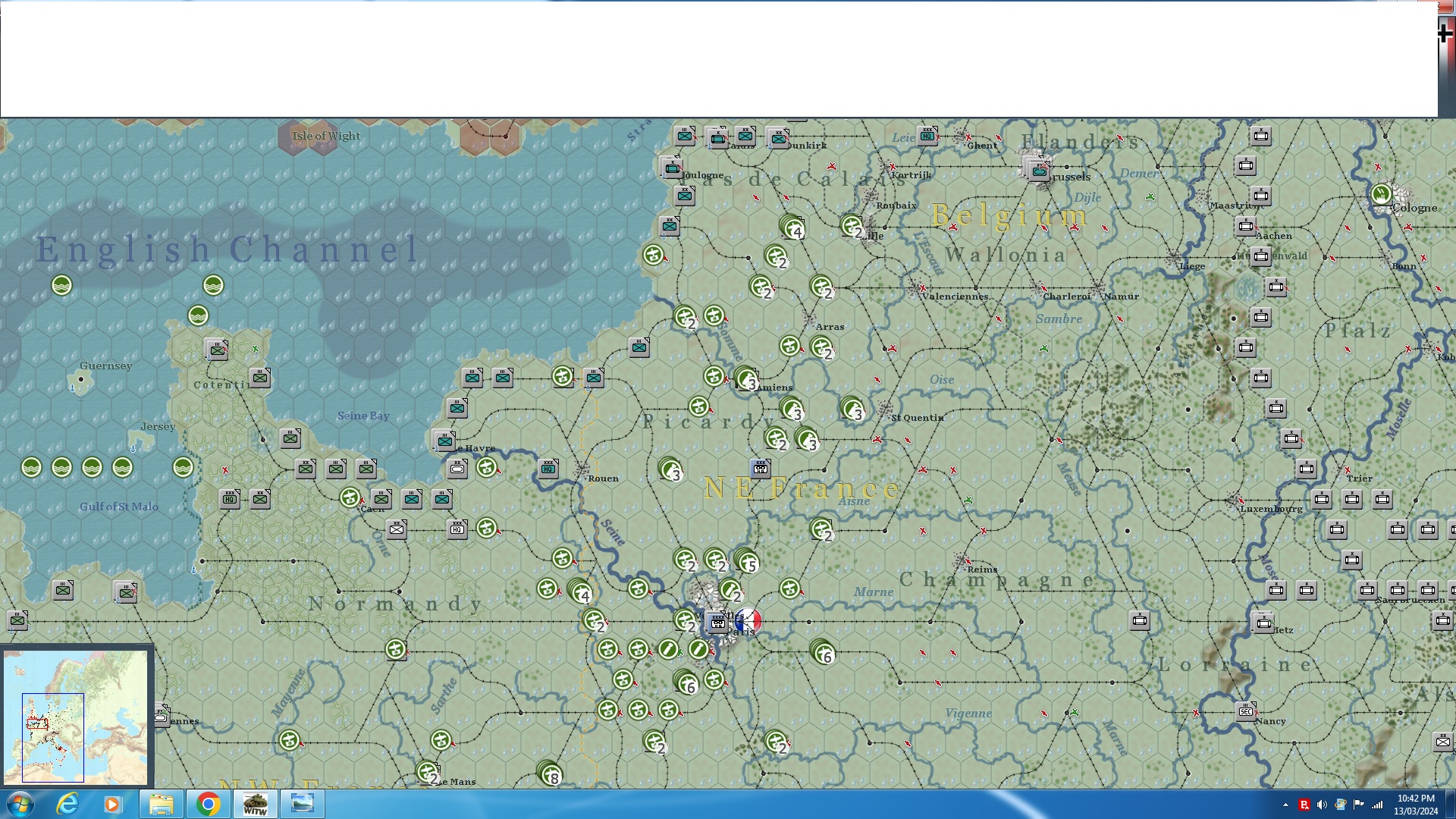Open the Action Center flag icon

pyautogui.click(x=1358, y=805)
